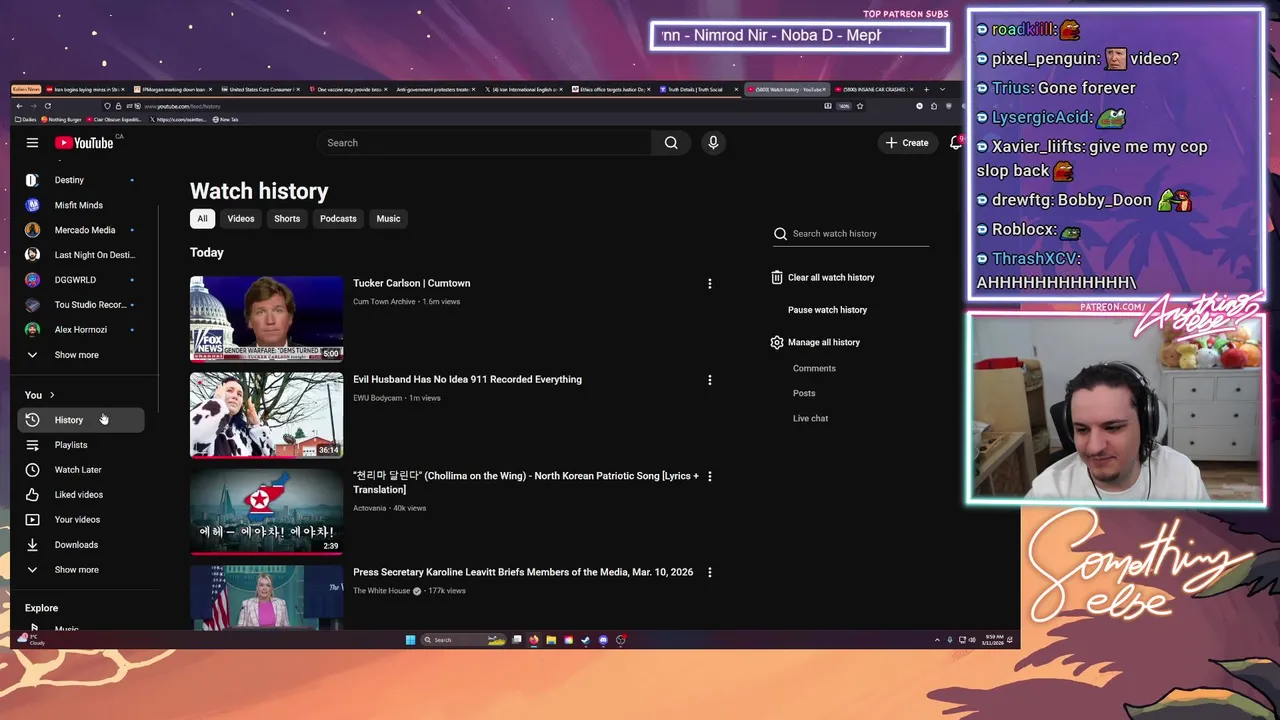The height and width of the screenshot is (720, 1280).
Task: Open the YouTube guide hamburger menu
Action: [x=32, y=143]
